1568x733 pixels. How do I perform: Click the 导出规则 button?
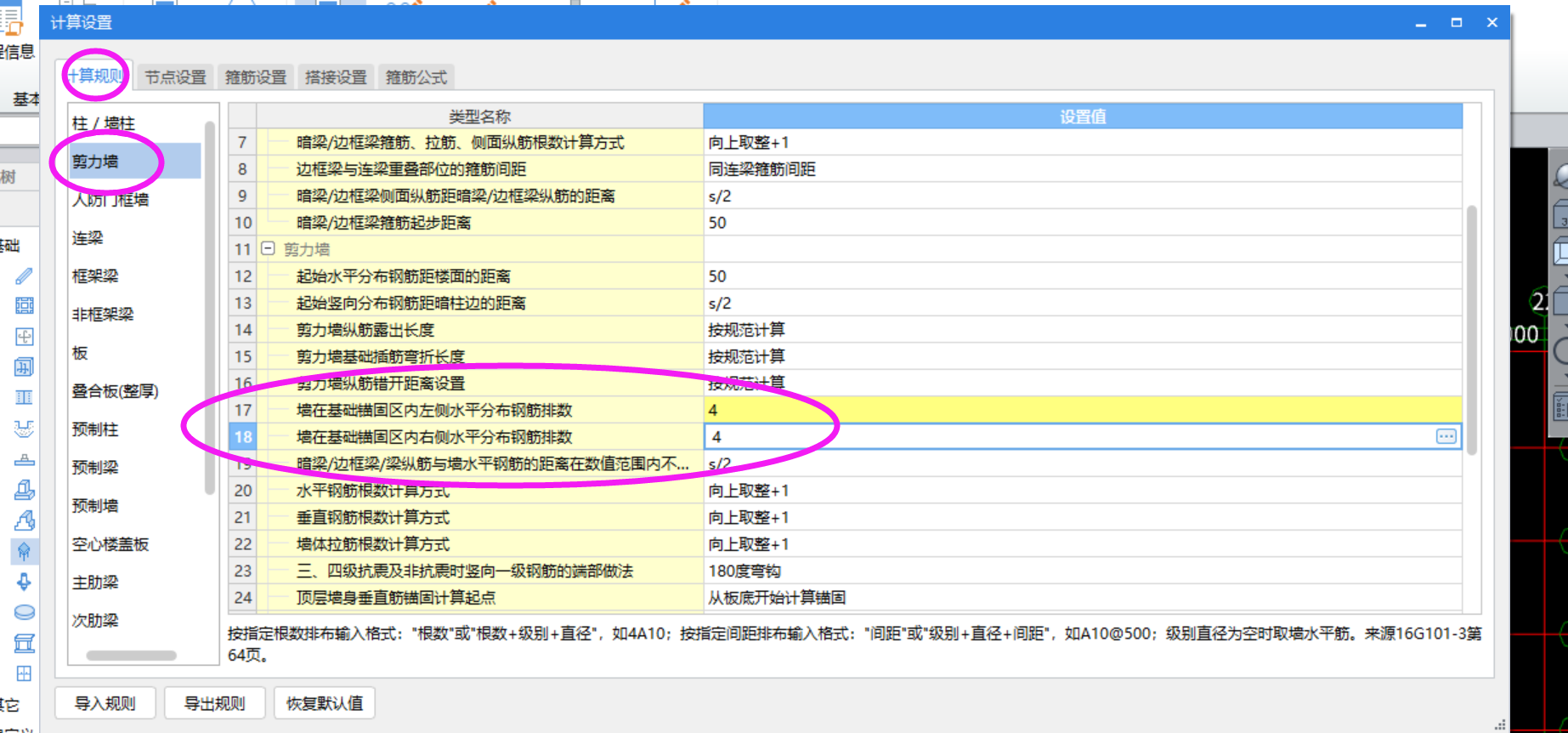click(215, 703)
